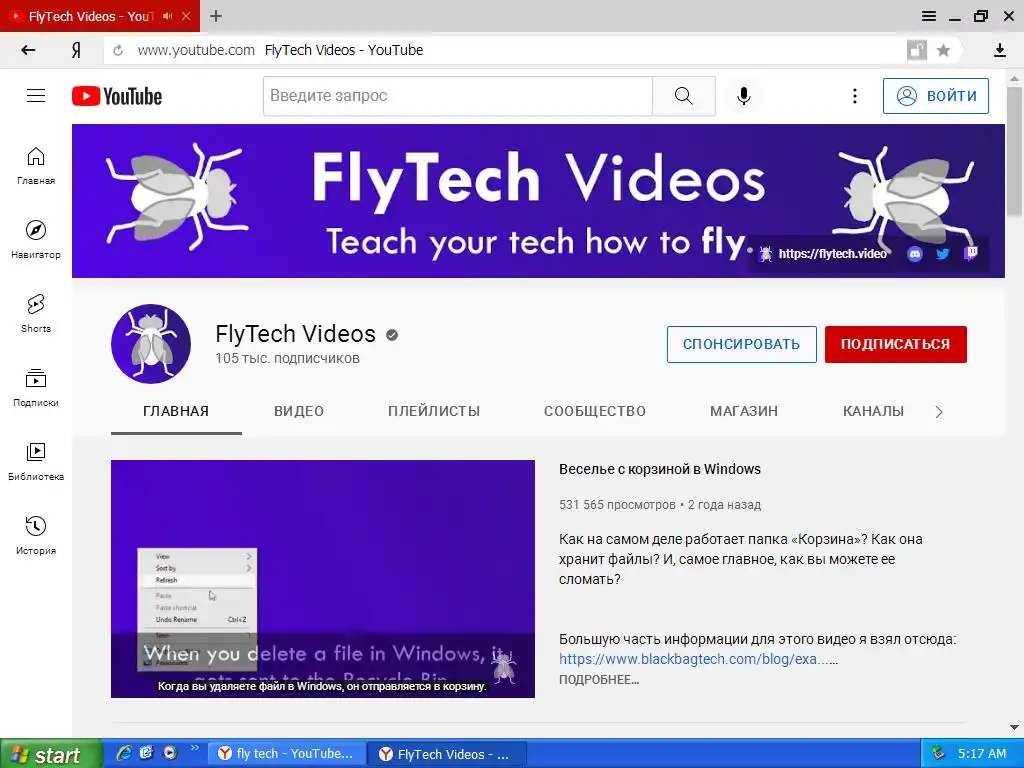
Task: Show more channel tabs with right chevron
Action: [939, 411]
